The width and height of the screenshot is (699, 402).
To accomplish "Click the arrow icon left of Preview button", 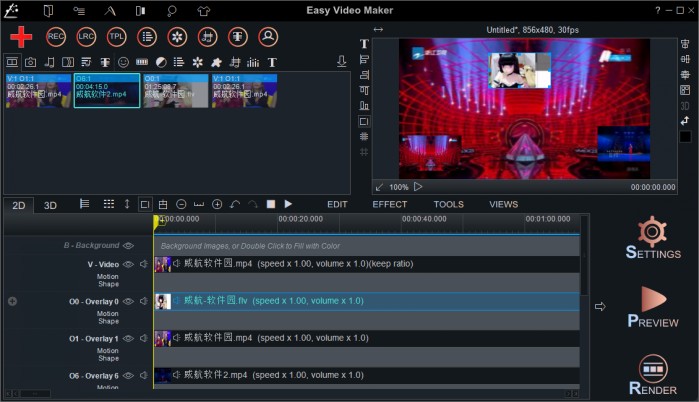I will (600, 306).
